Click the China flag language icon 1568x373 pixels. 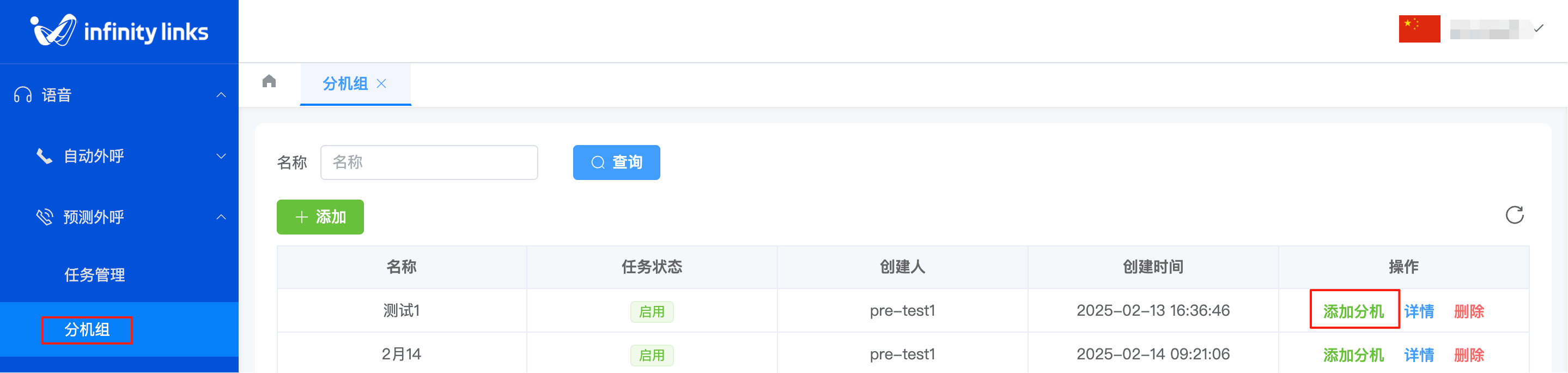1419,29
